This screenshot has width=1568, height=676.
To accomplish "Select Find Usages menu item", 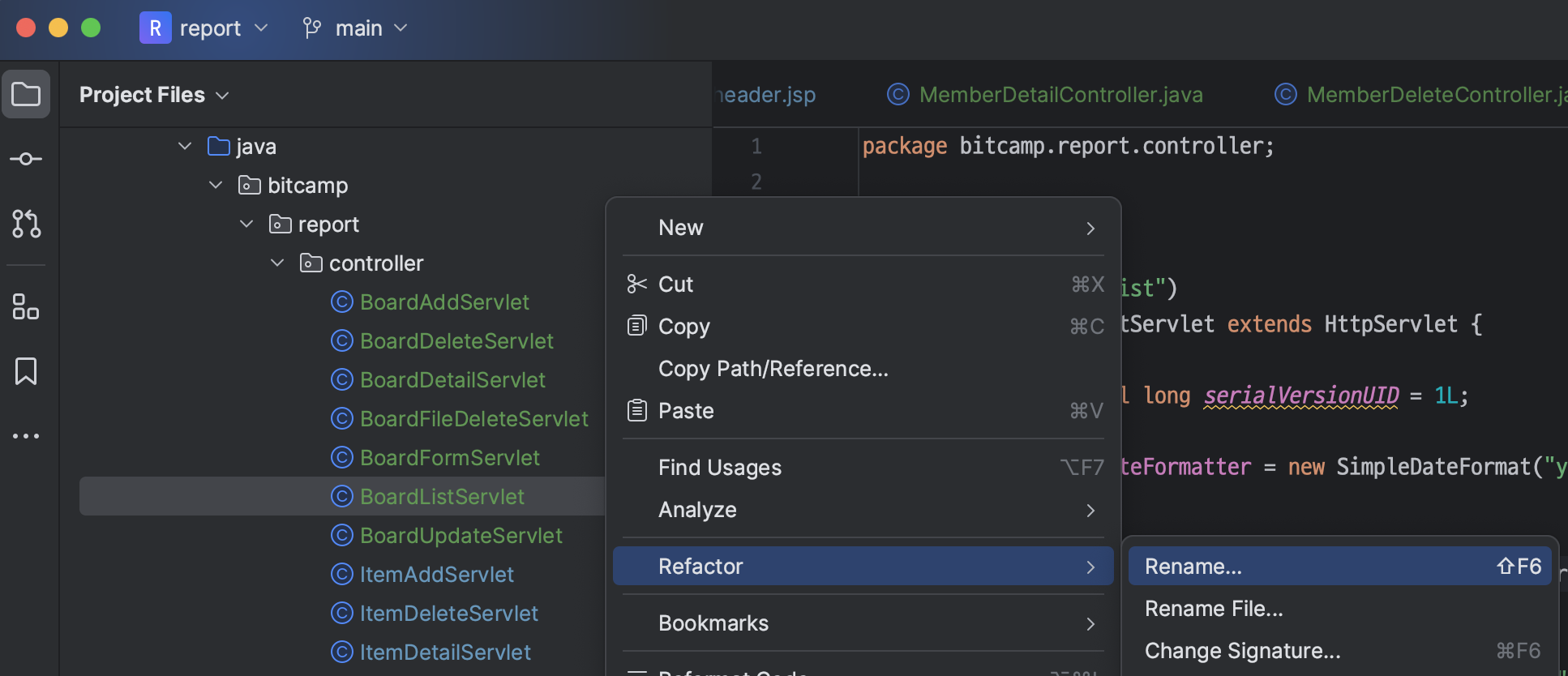I will [863, 468].
